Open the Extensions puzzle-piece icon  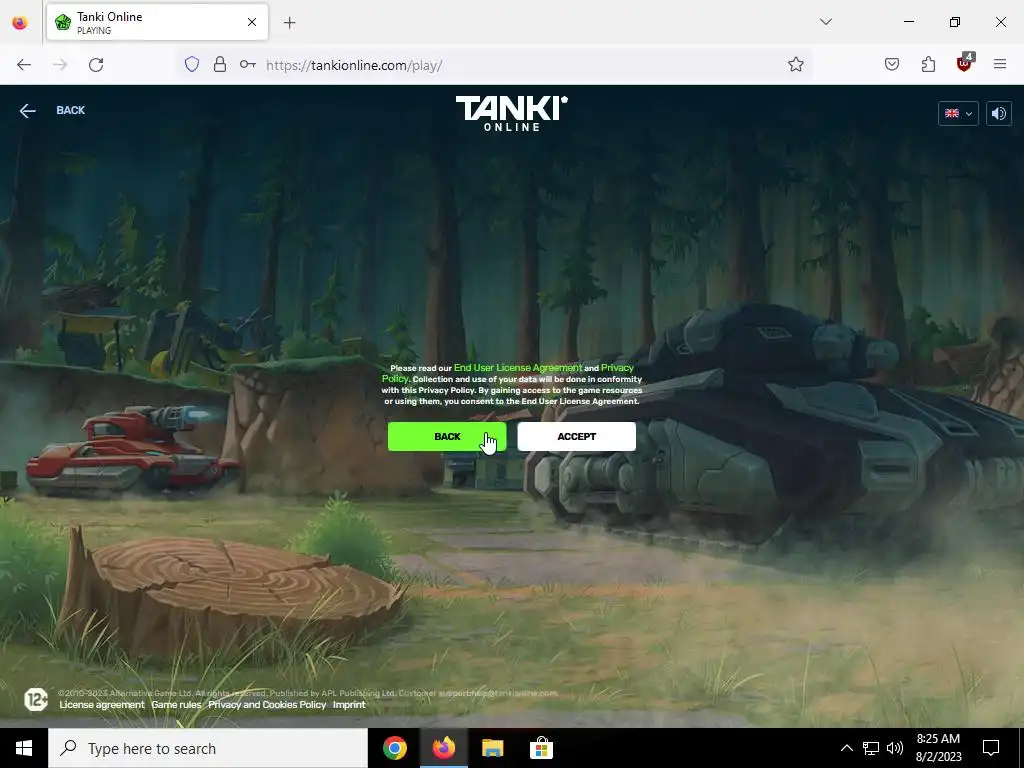pyautogui.click(x=928, y=64)
